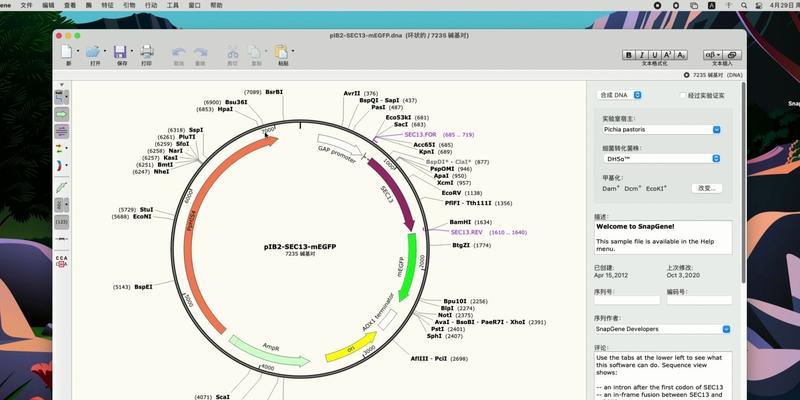Select the light green AmpR feature arrow
800x400 pixels.
(269, 351)
